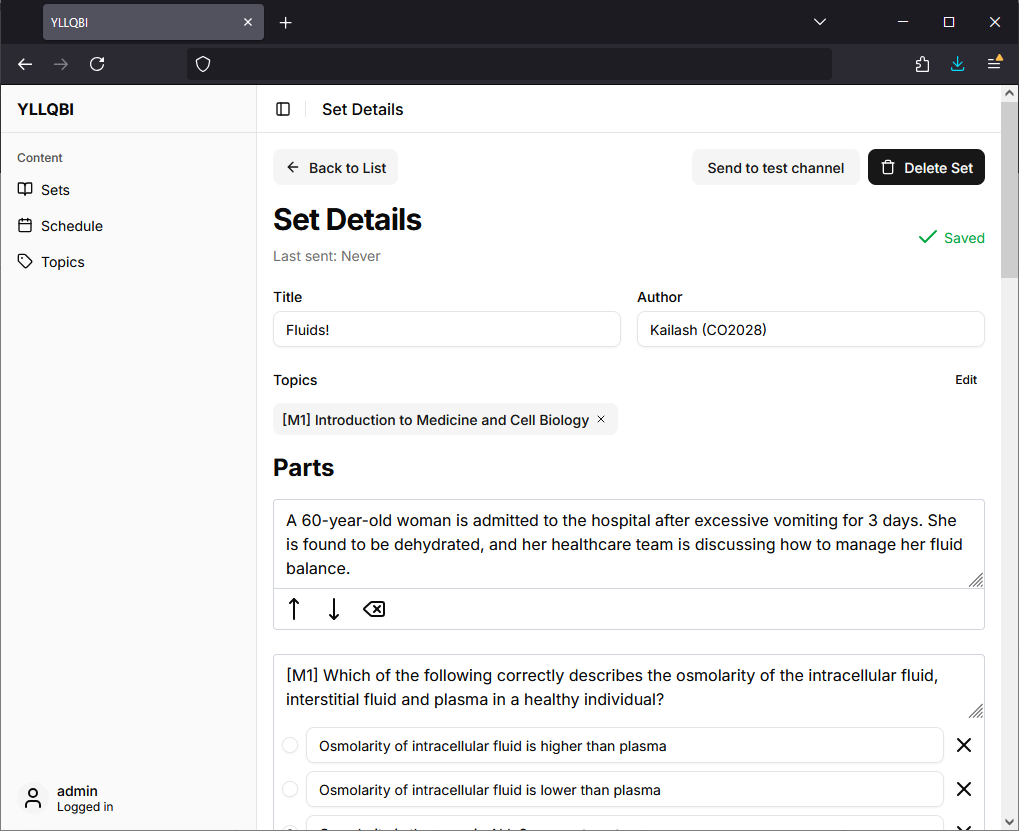
Task: Move the vomiting scenario part up
Action: (294, 608)
